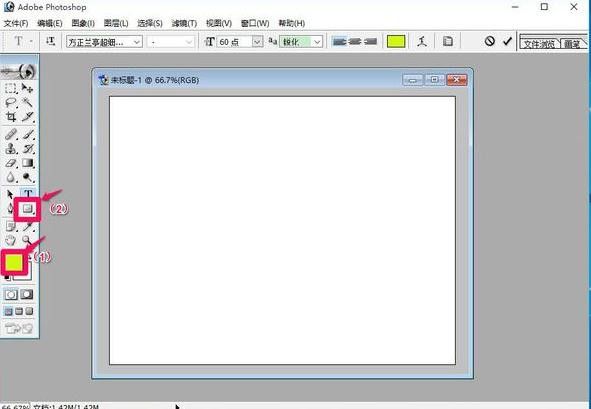This screenshot has height=409, width=591.
Task: Commit the current text edits
Action: click(507, 41)
